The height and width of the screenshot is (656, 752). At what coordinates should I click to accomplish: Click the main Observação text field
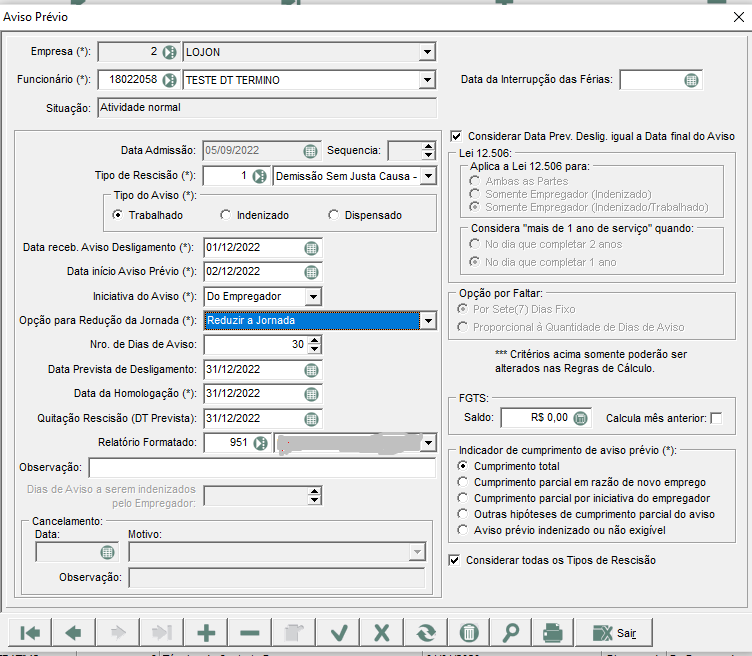262,468
